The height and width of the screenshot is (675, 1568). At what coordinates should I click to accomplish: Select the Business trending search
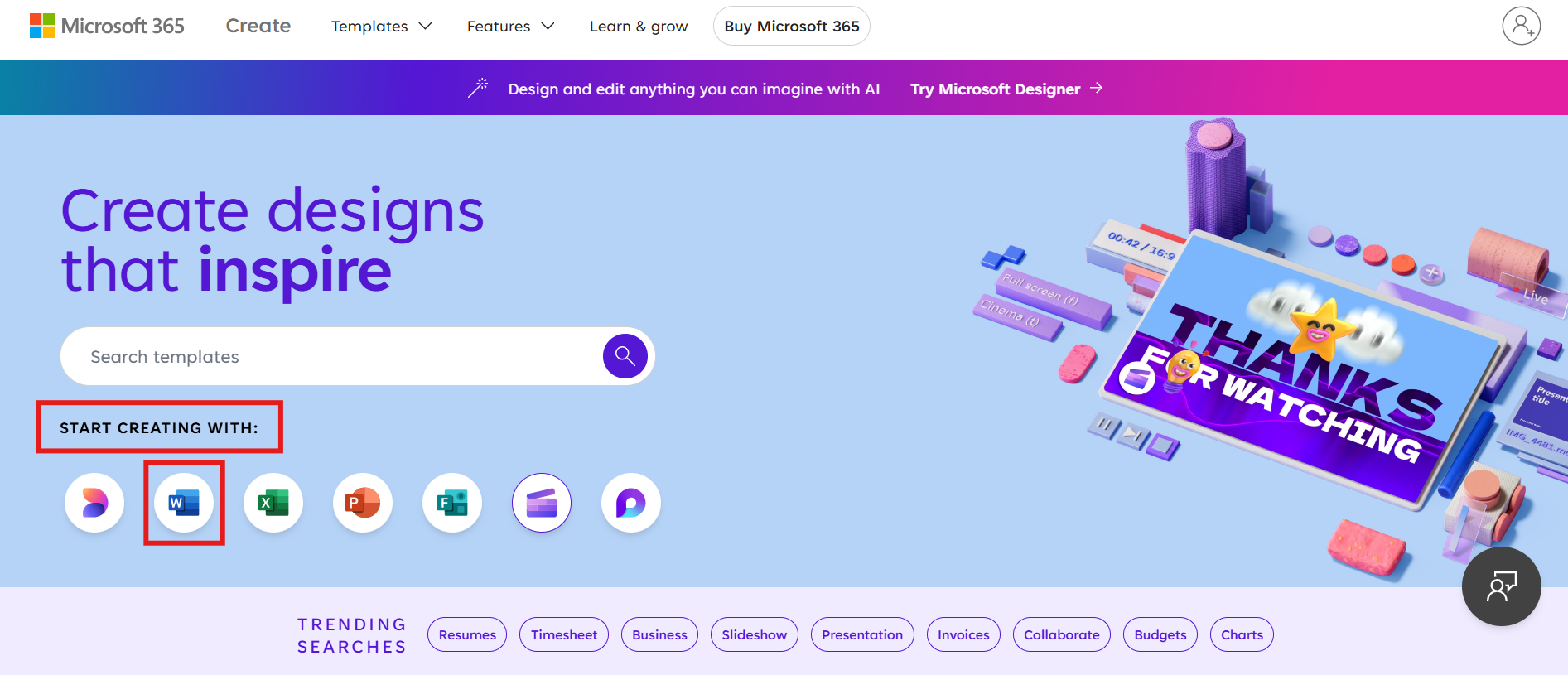click(x=659, y=634)
